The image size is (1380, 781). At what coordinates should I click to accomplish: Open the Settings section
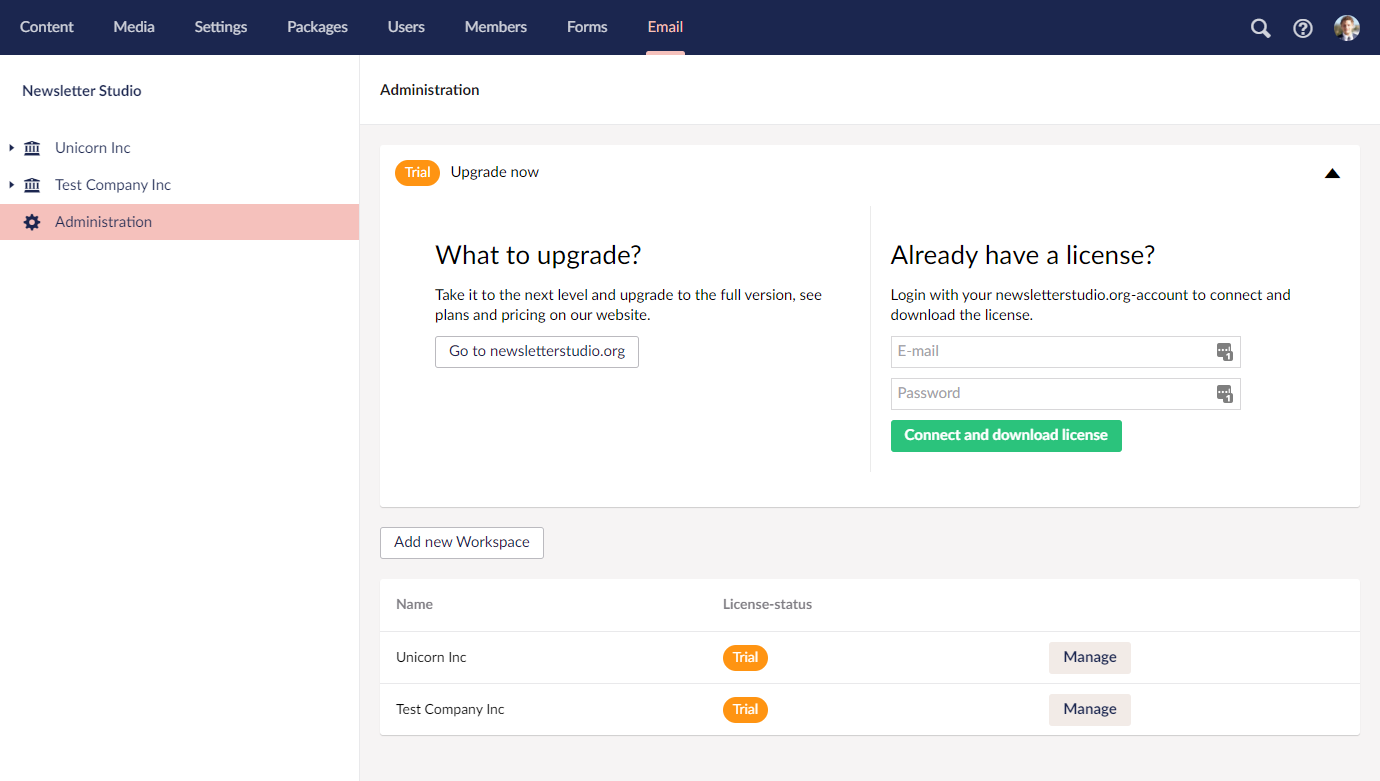(221, 27)
